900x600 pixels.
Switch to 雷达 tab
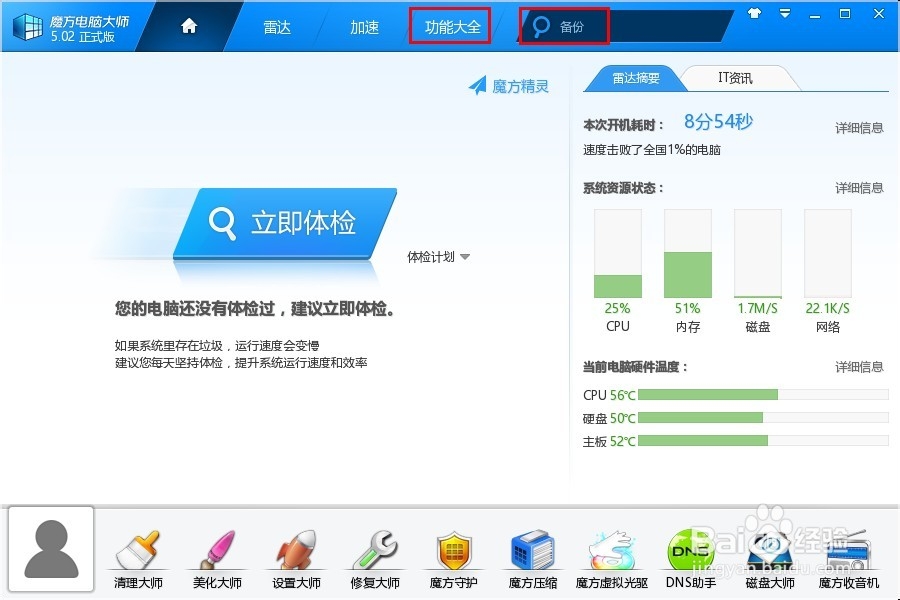click(277, 27)
